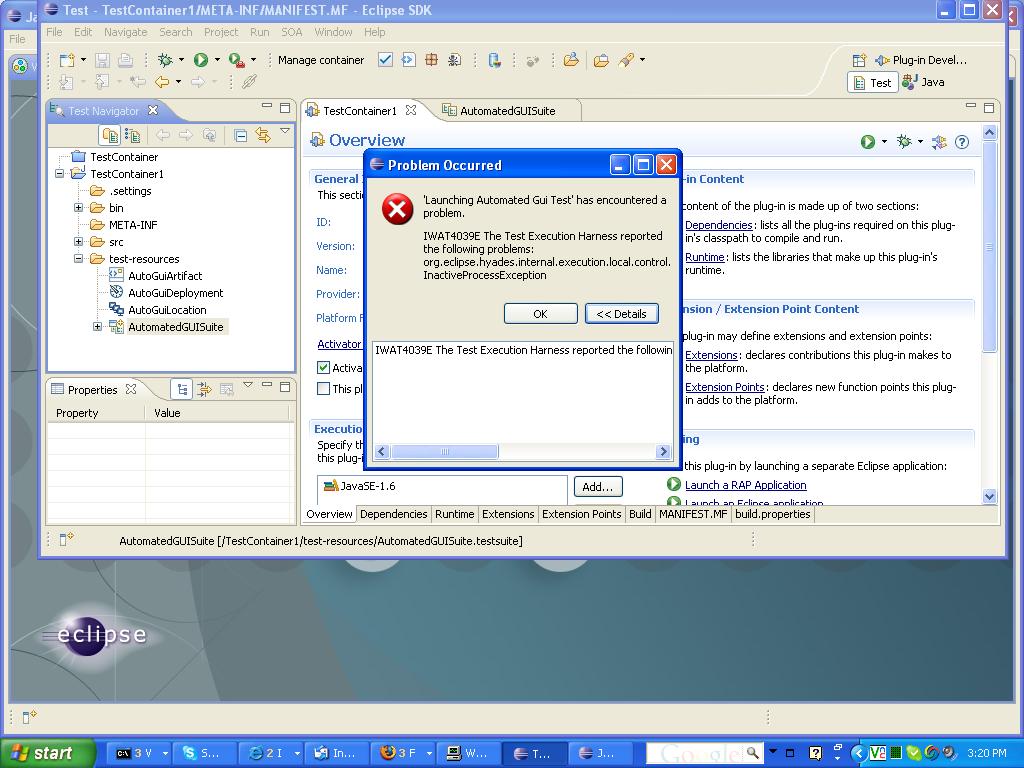Toggle the Activa... checkbox in Overview
The width and height of the screenshot is (1024, 768).
(x=323, y=368)
